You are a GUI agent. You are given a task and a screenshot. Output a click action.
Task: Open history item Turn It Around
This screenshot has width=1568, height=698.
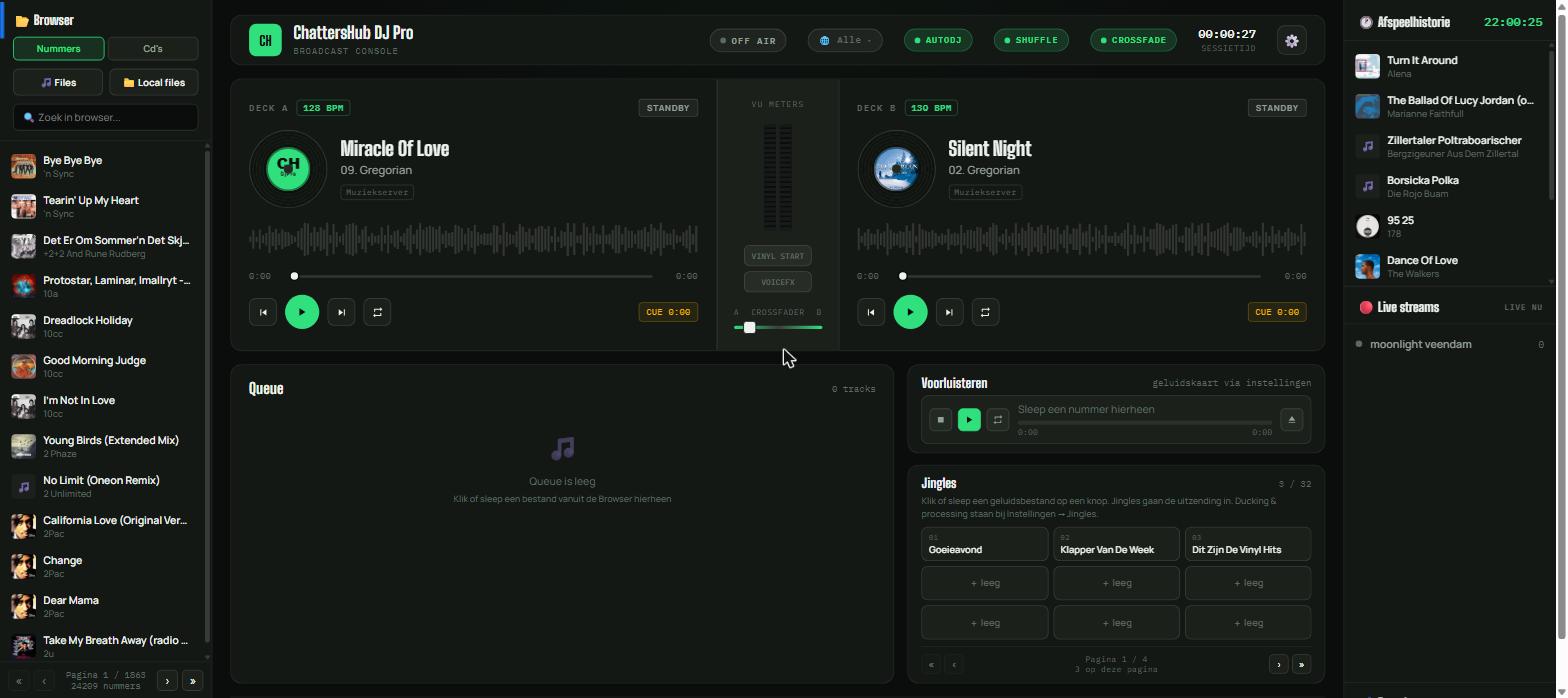pos(1447,66)
